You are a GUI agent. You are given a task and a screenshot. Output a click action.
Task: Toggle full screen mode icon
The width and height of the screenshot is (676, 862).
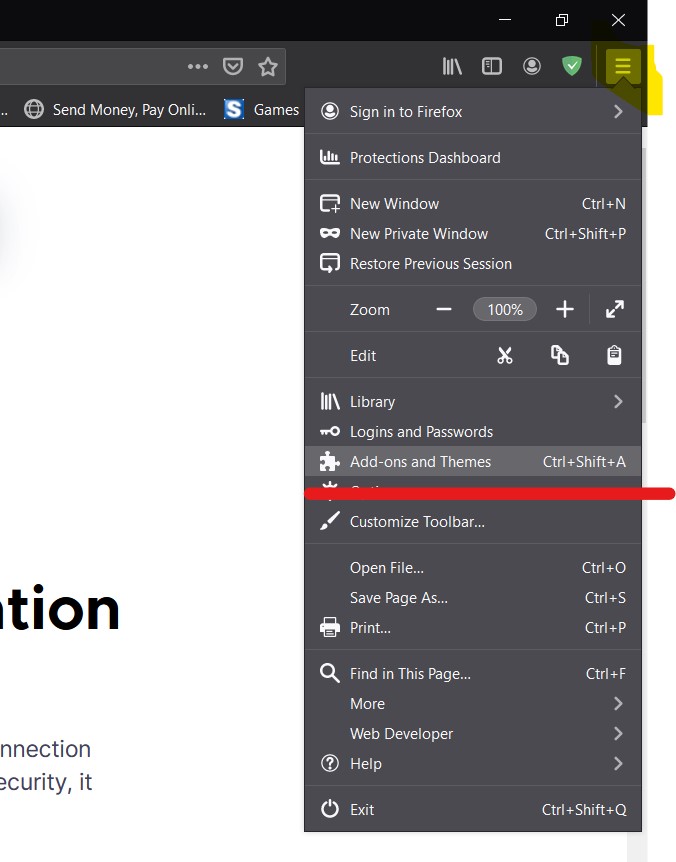[x=614, y=310]
